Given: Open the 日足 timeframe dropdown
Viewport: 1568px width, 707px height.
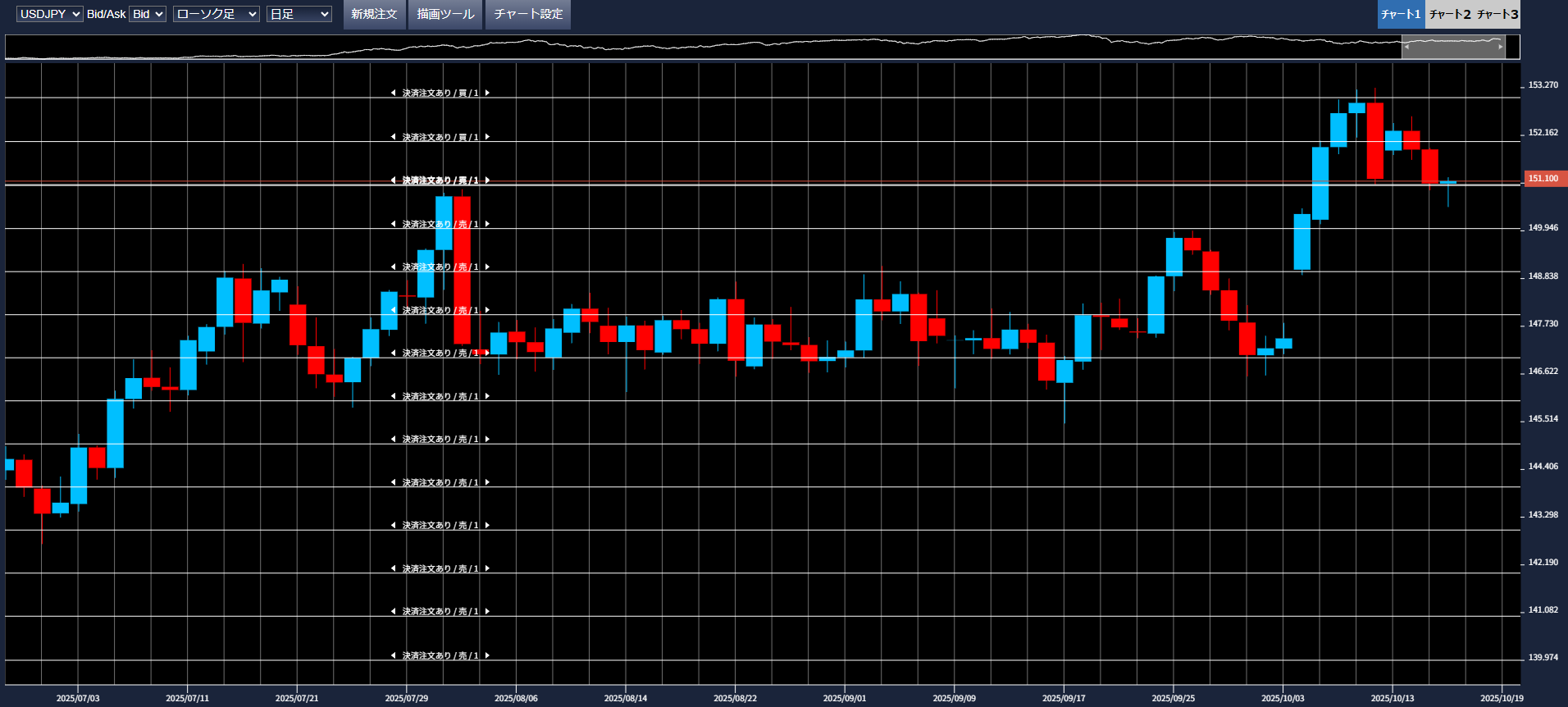Looking at the screenshot, I should coord(299,14).
